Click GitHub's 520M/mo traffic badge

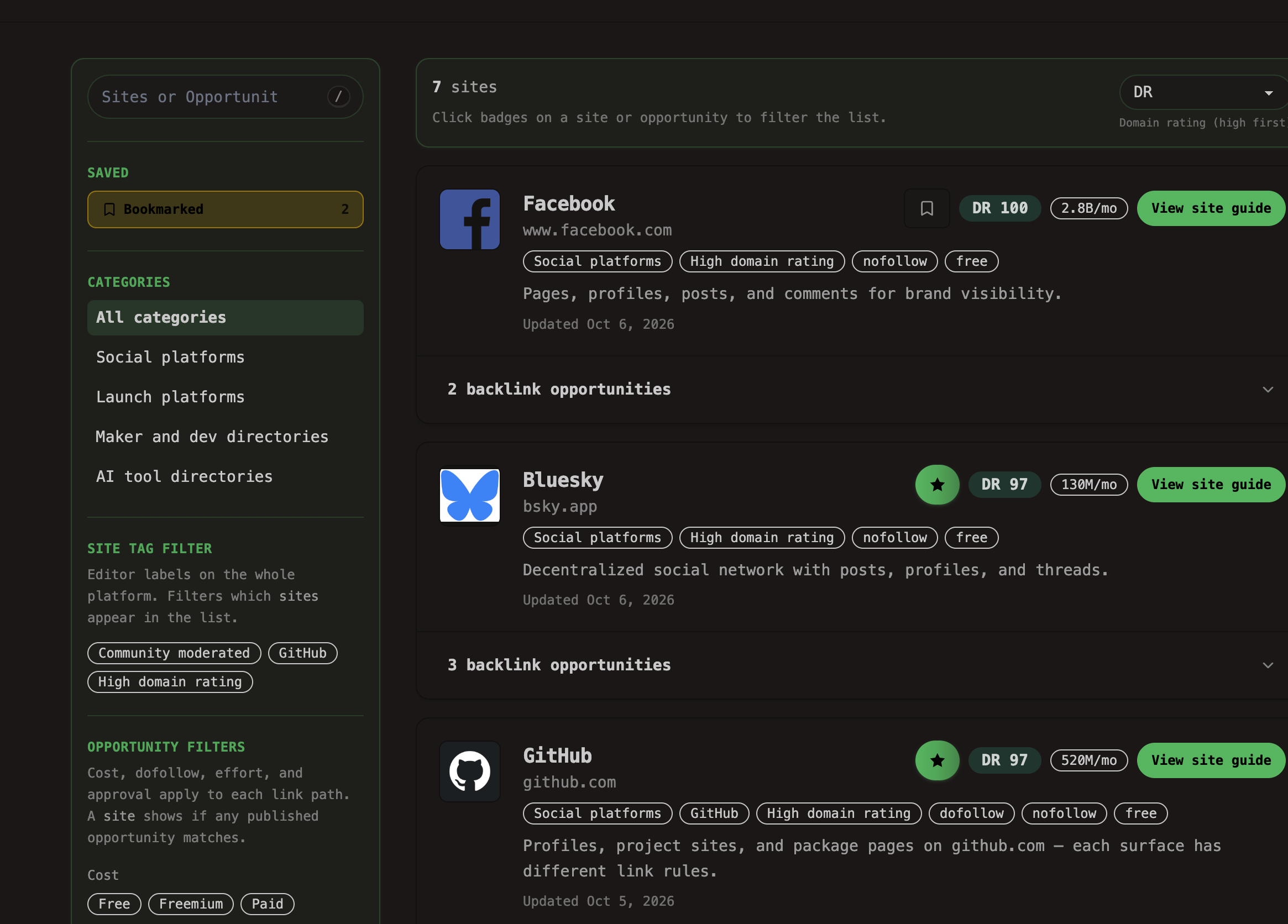(1088, 760)
